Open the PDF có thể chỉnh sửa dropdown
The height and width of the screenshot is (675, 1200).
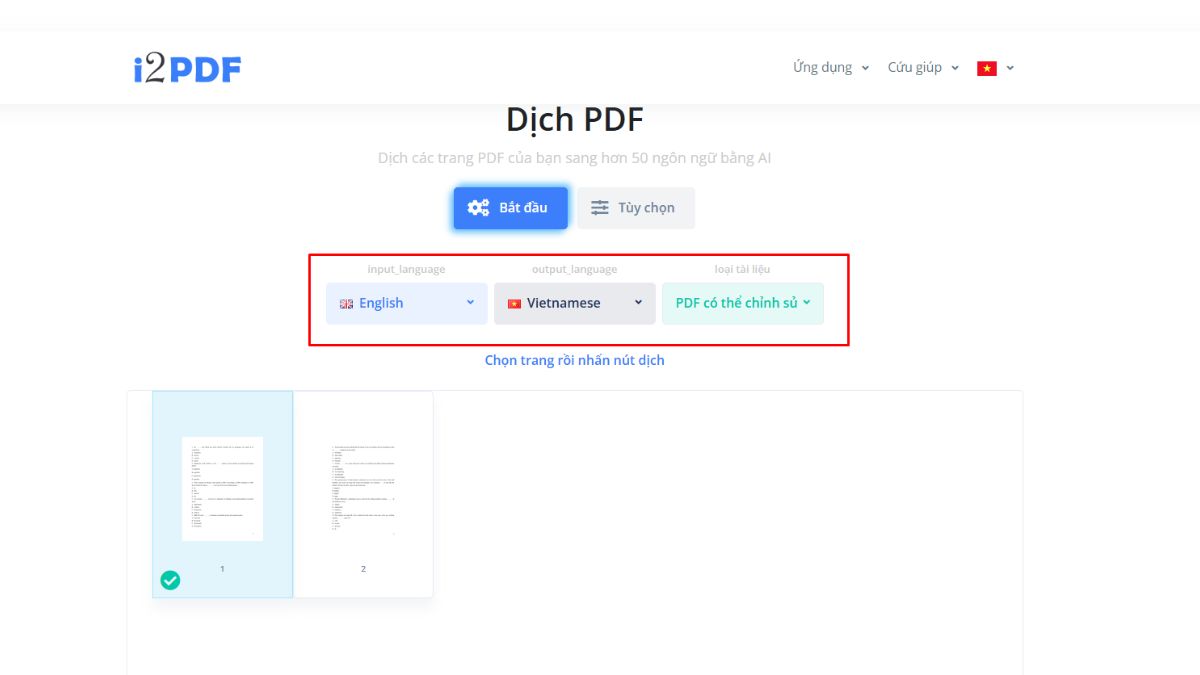tap(743, 303)
